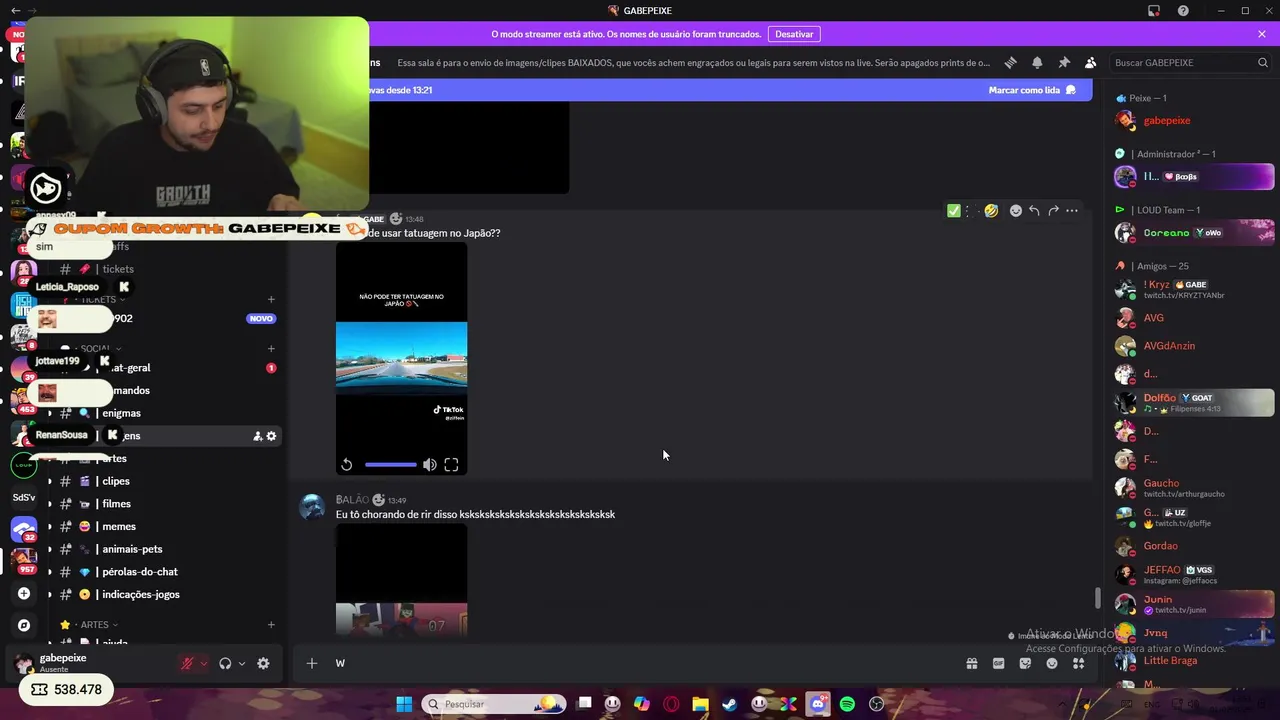The width and height of the screenshot is (1280, 720).
Task: Click the message text input field
Action: click(640, 663)
